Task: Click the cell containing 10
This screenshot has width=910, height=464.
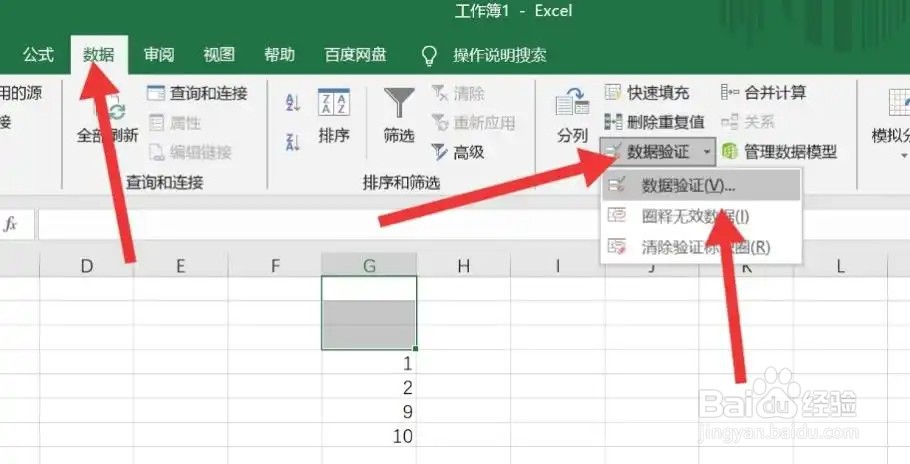Action: [x=369, y=436]
